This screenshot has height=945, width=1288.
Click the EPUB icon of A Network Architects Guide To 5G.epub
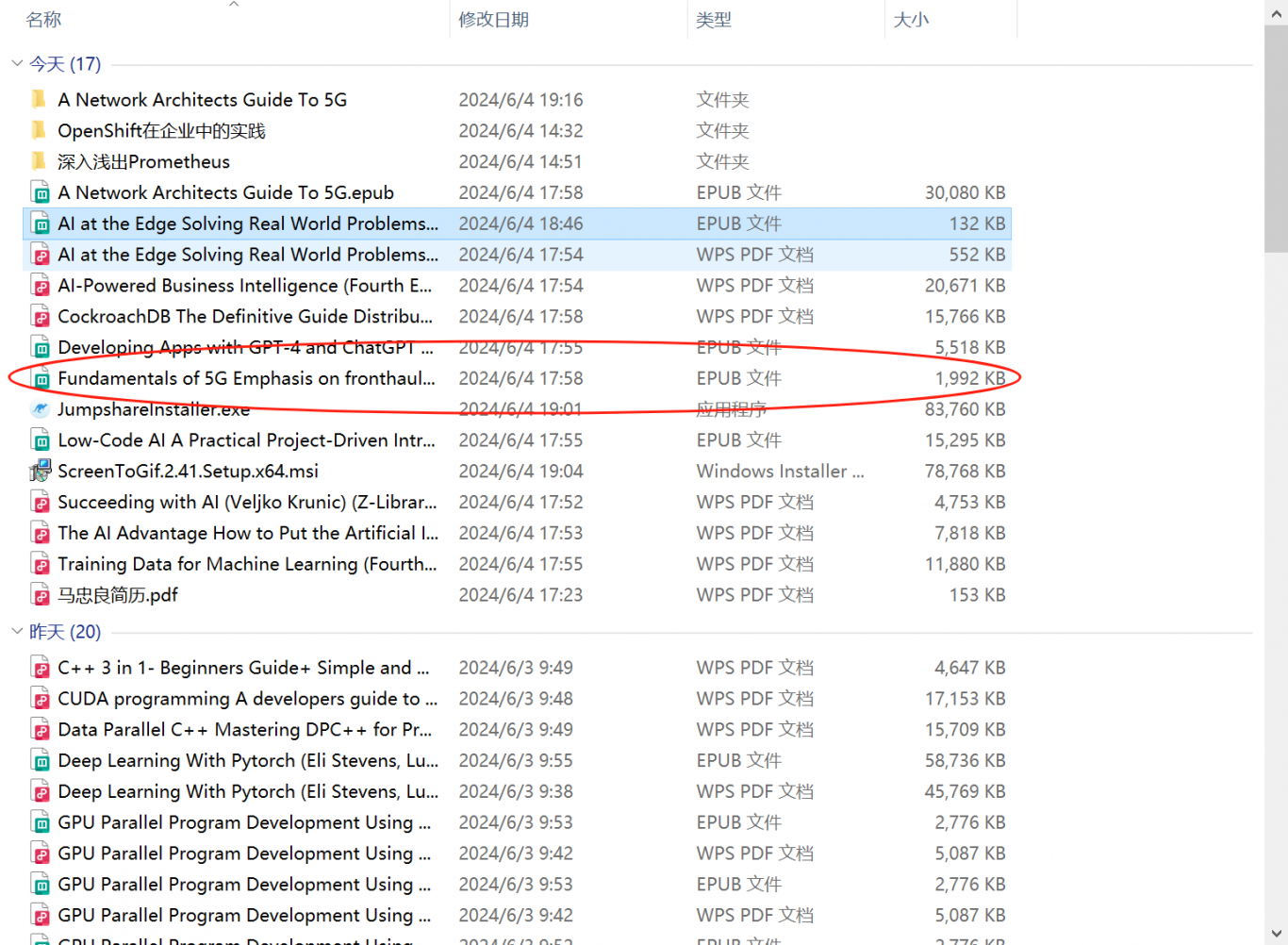pyautogui.click(x=41, y=192)
